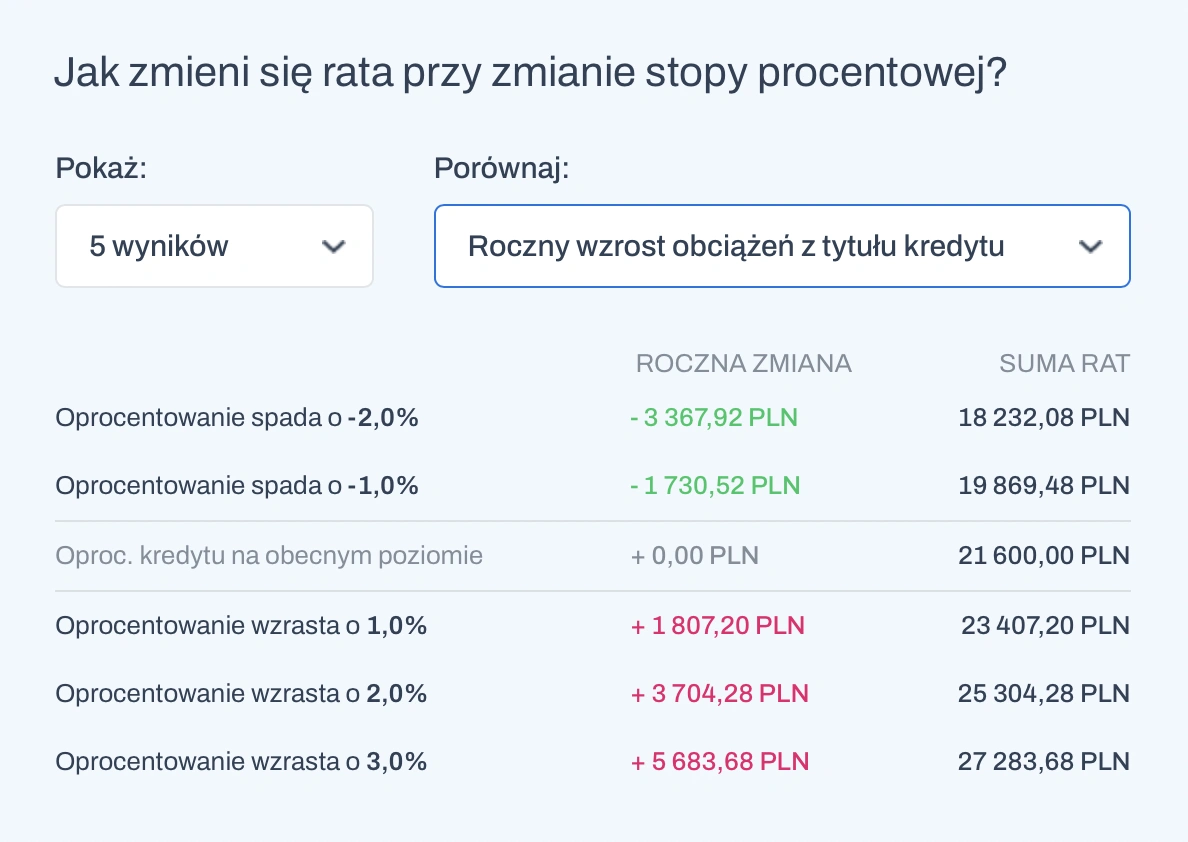
Task: Click the "27 283,68 PLN" installment sum
Action: pyautogui.click(x=1043, y=762)
